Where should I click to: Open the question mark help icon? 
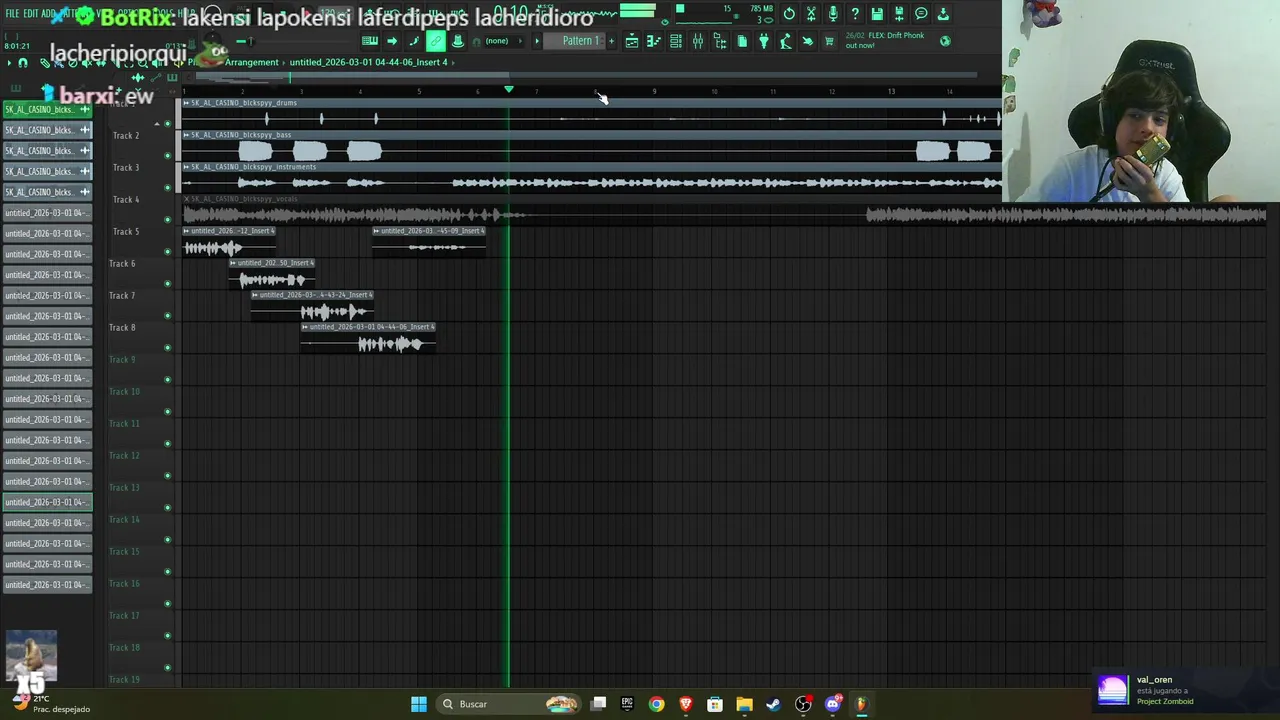[x=855, y=14]
